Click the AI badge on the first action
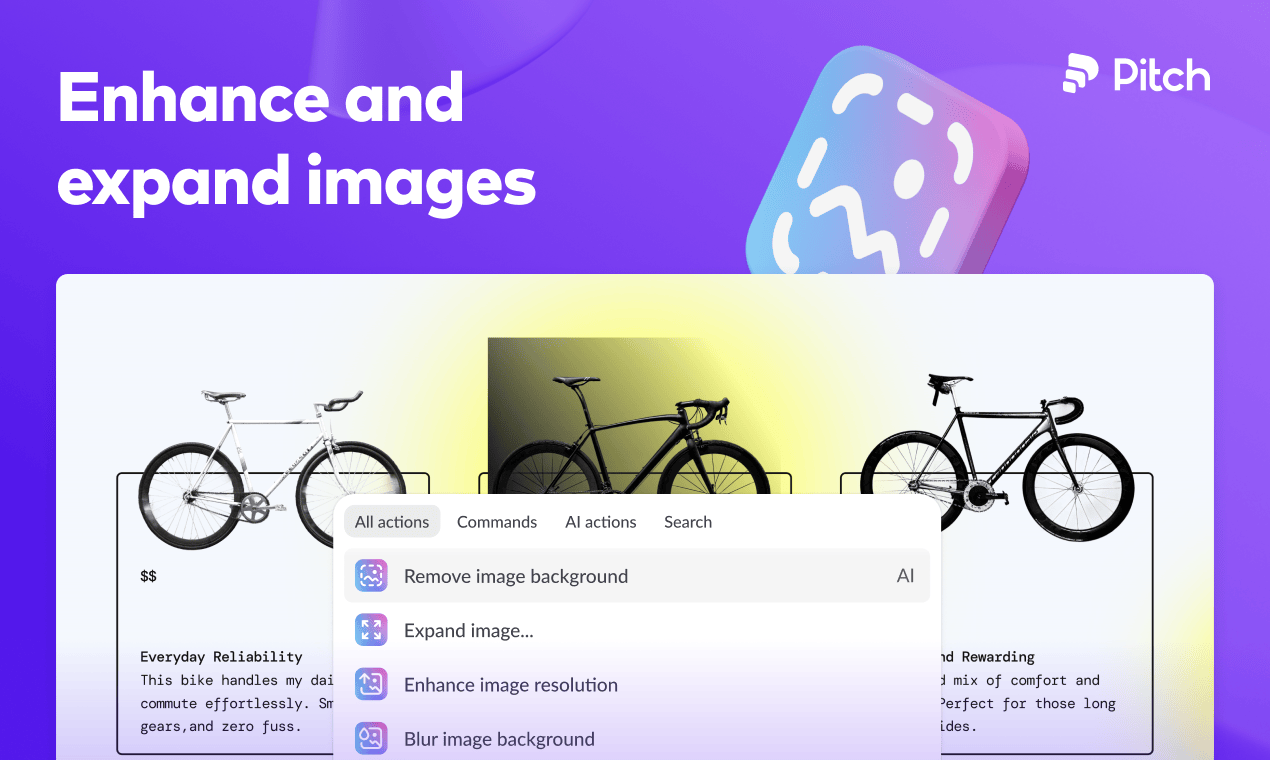 coord(905,576)
